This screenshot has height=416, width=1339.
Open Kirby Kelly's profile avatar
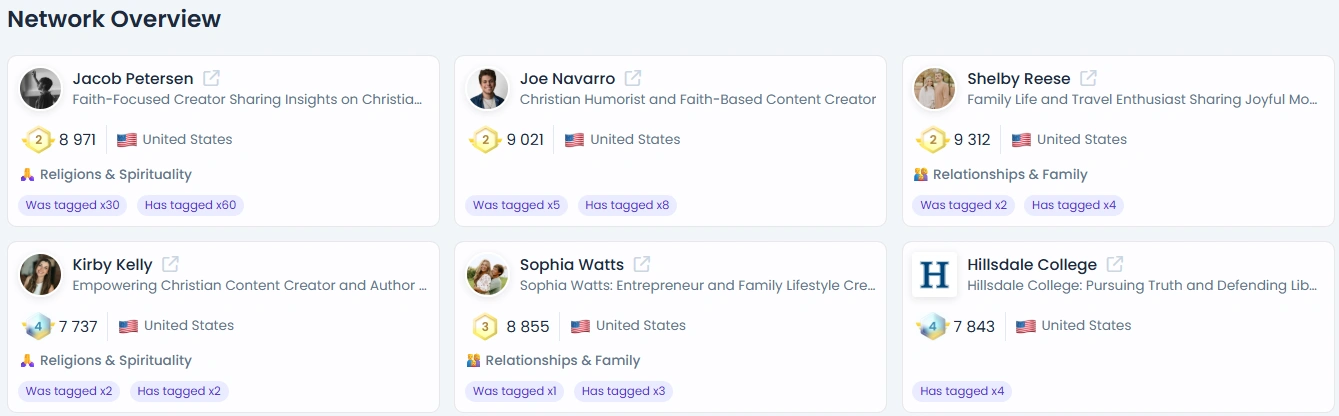41,275
